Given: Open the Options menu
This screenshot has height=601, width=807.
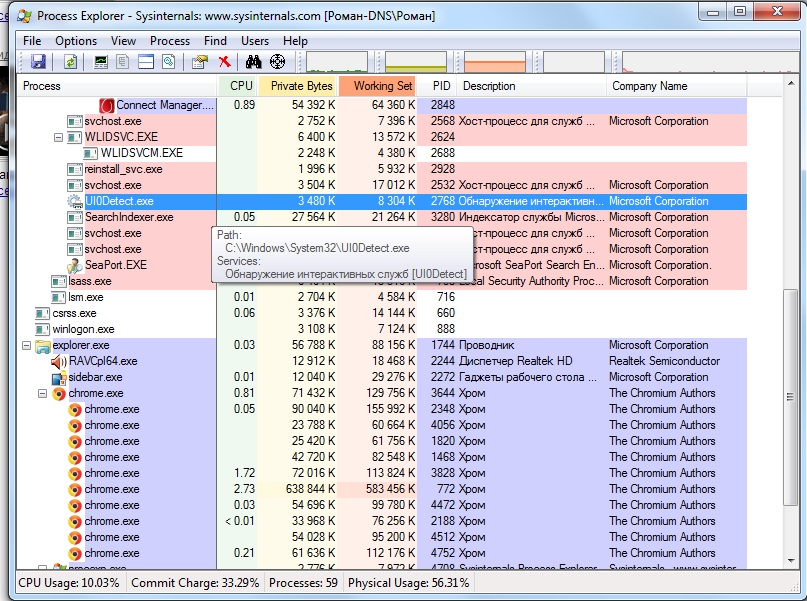Looking at the screenshot, I should 76,41.
